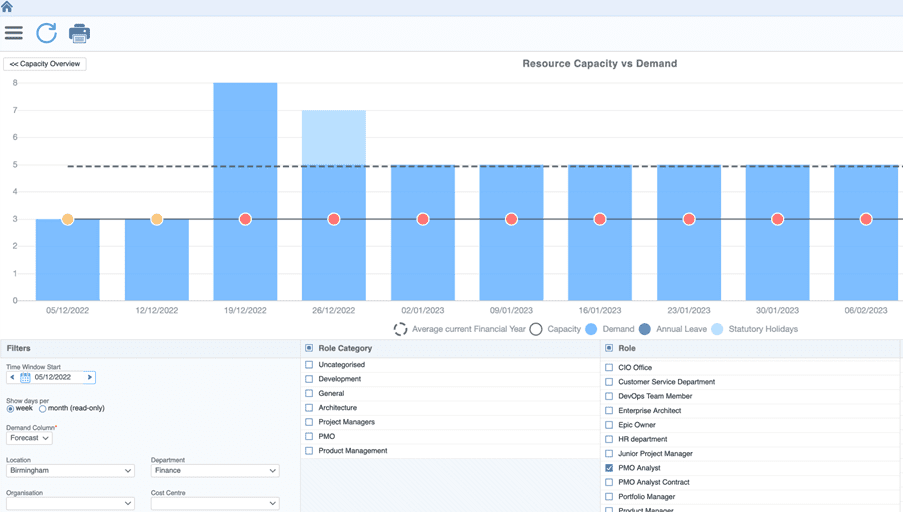Step time window start backward
903x512 pixels.
tap(12, 377)
